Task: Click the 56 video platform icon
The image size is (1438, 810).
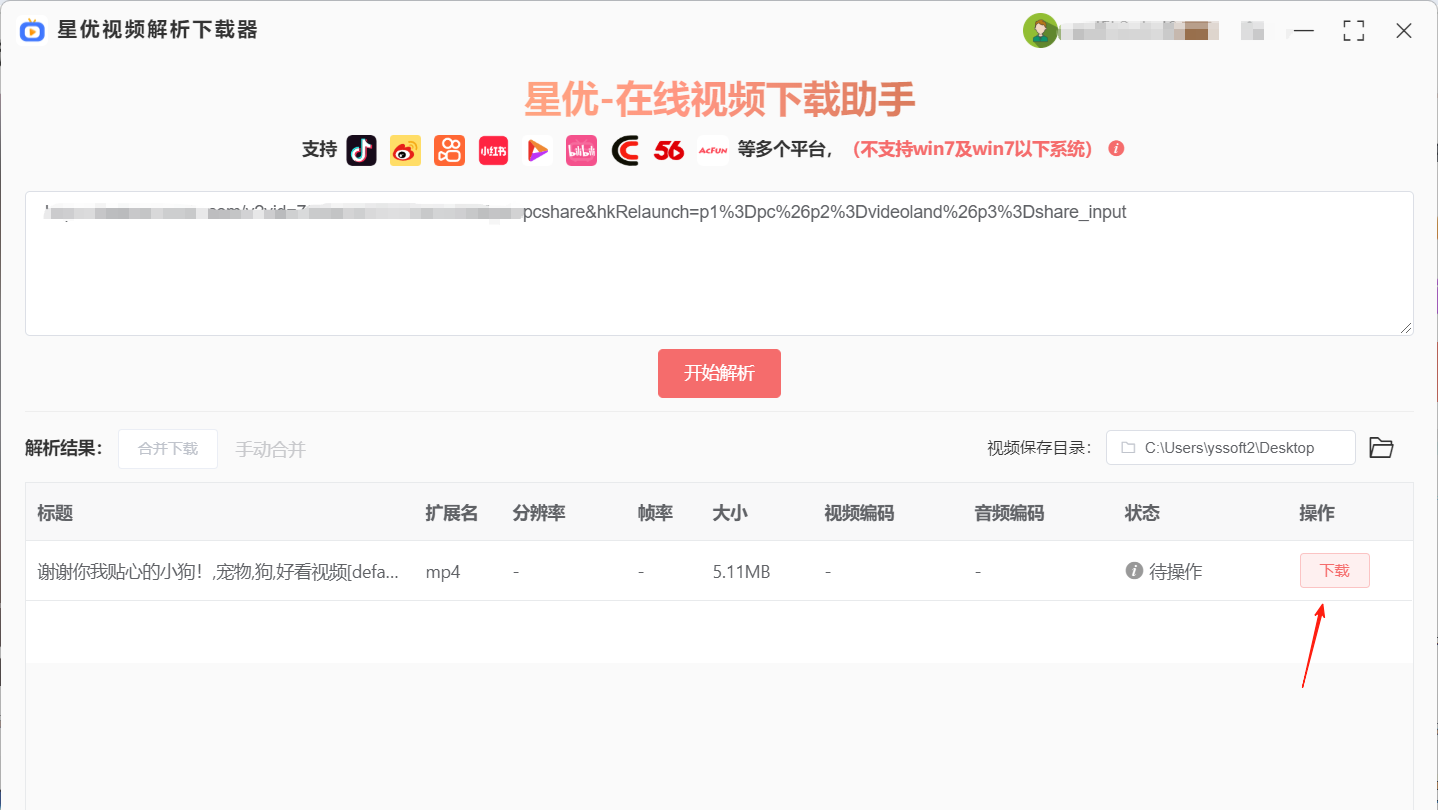Action: (x=669, y=150)
